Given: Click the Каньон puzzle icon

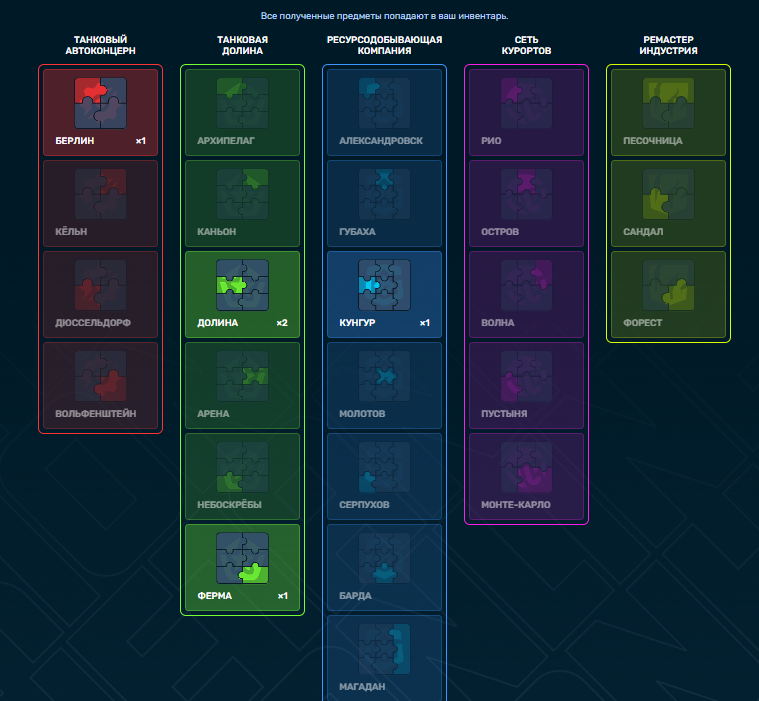Looking at the screenshot, I should pos(242,194).
